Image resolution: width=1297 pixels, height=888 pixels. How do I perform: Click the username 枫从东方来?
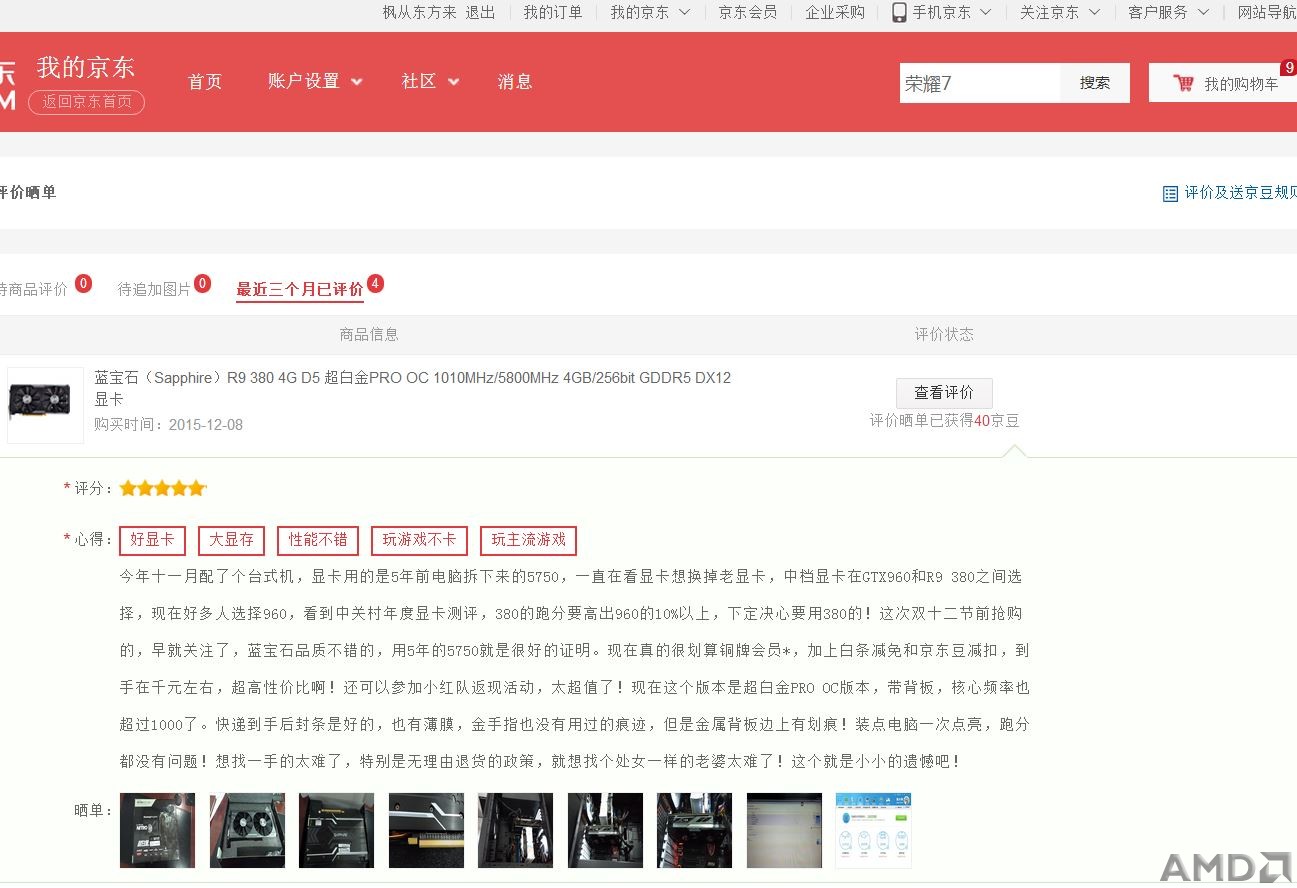coord(420,12)
